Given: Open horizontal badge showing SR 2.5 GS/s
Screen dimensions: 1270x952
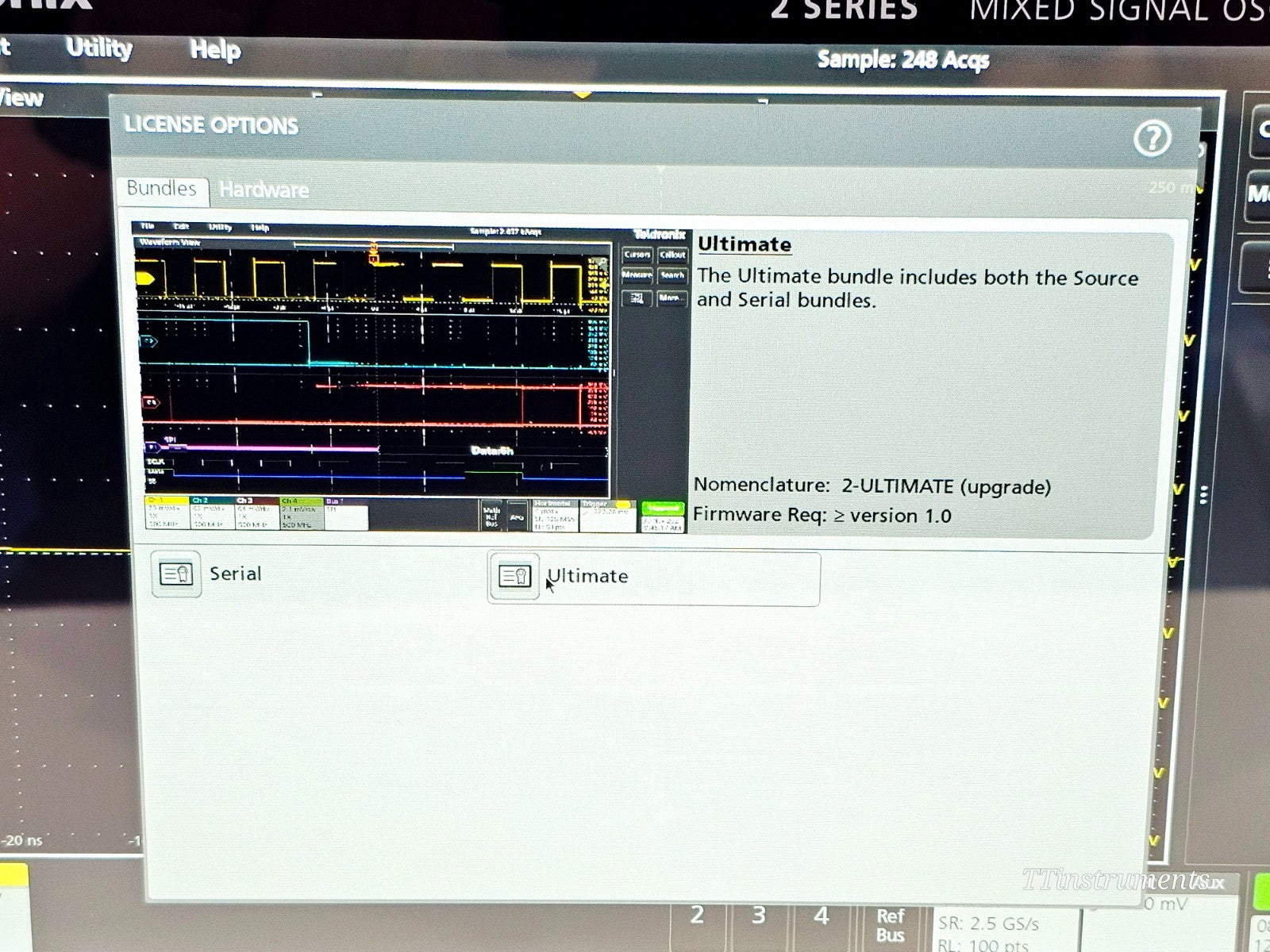Looking at the screenshot, I should point(1006,930).
